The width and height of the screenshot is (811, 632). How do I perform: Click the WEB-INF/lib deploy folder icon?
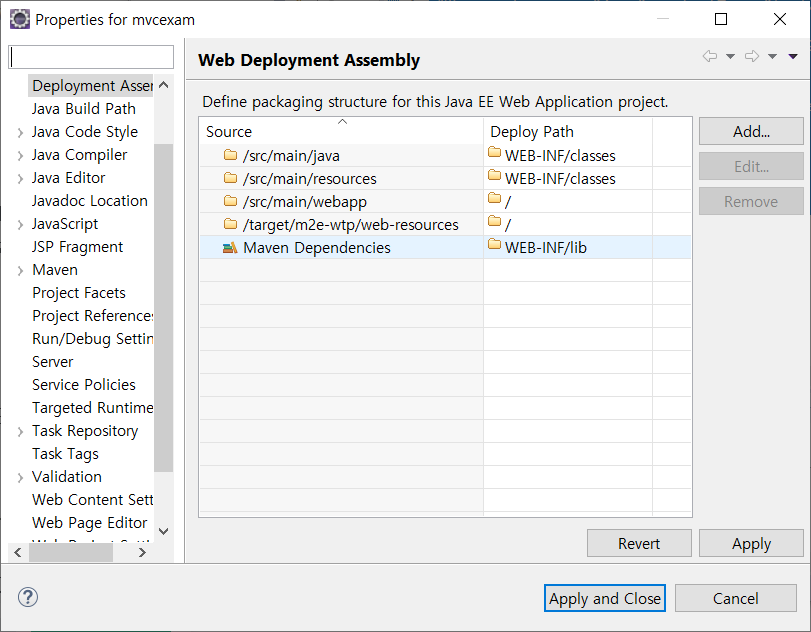click(494, 246)
